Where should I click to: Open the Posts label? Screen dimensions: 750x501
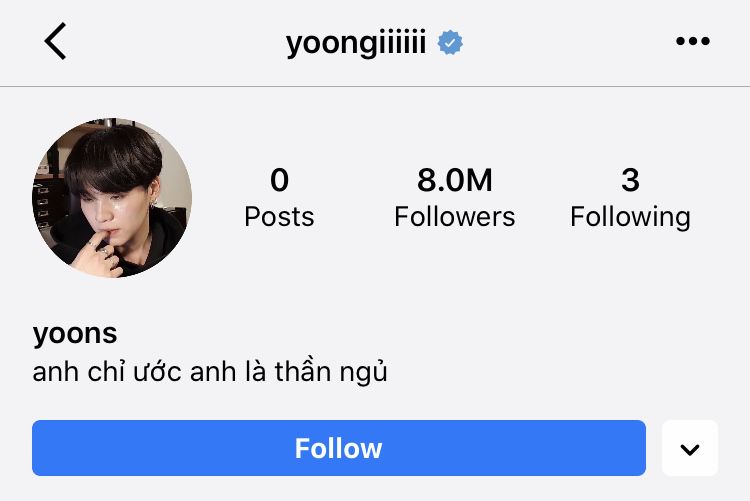click(279, 217)
